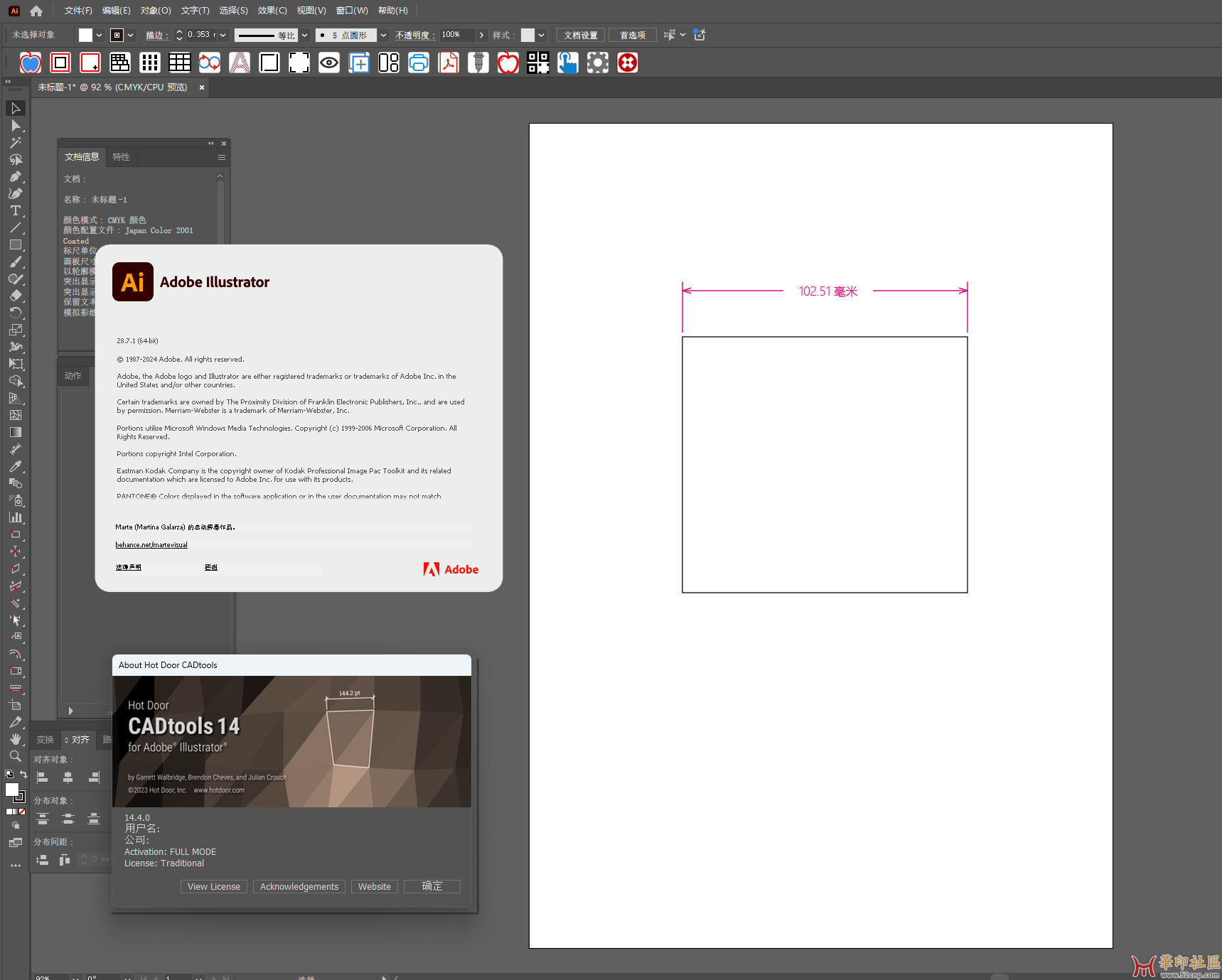Select the Lasso tool
This screenshot has width=1222, height=980.
click(x=16, y=160)
